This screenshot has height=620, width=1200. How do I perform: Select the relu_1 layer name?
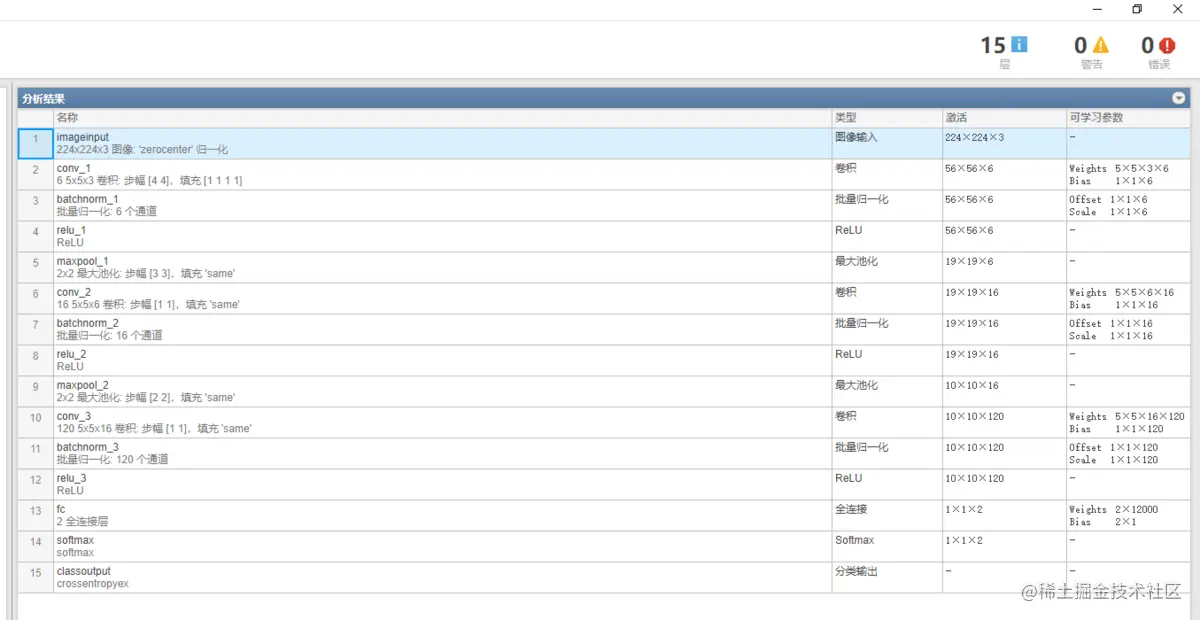(x=72, y=230)
